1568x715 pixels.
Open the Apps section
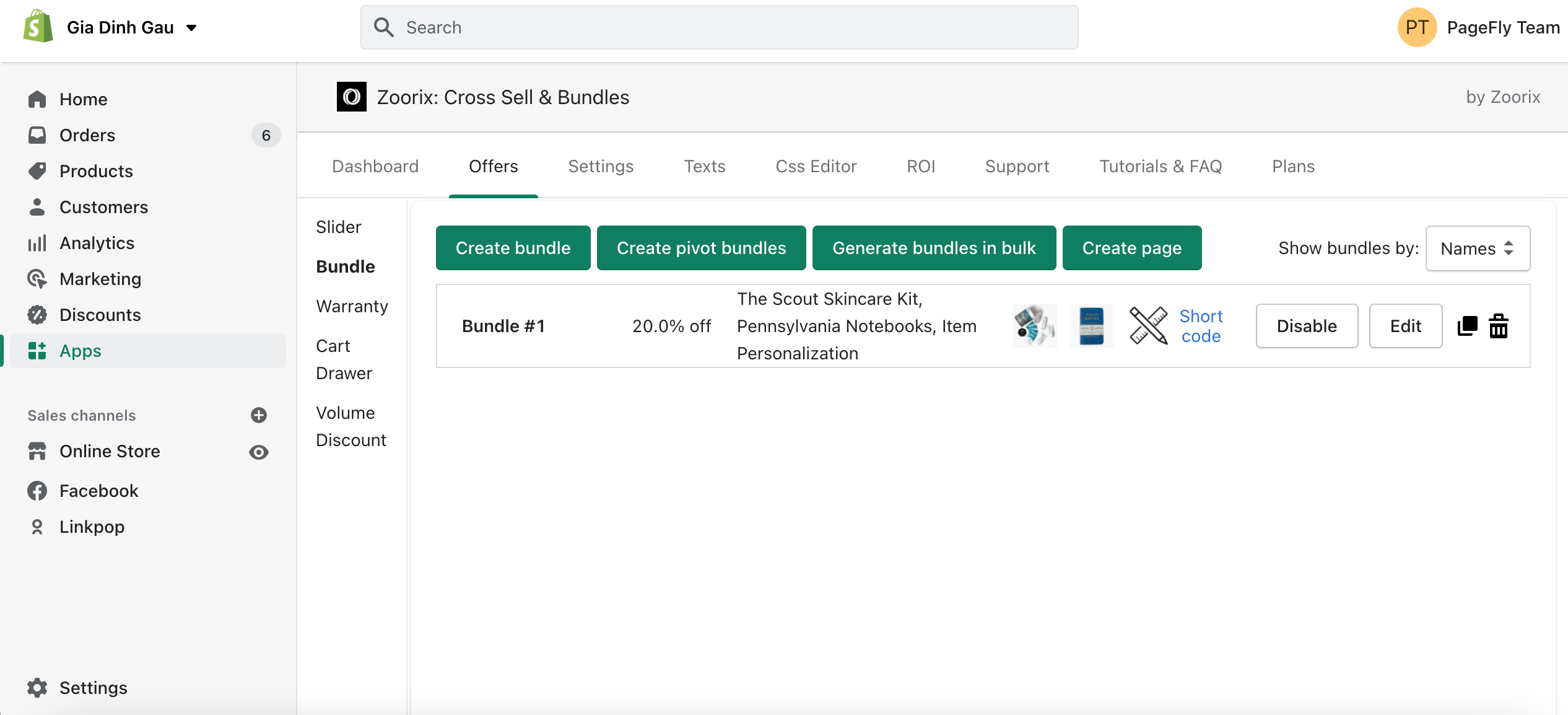coord(81,351)
